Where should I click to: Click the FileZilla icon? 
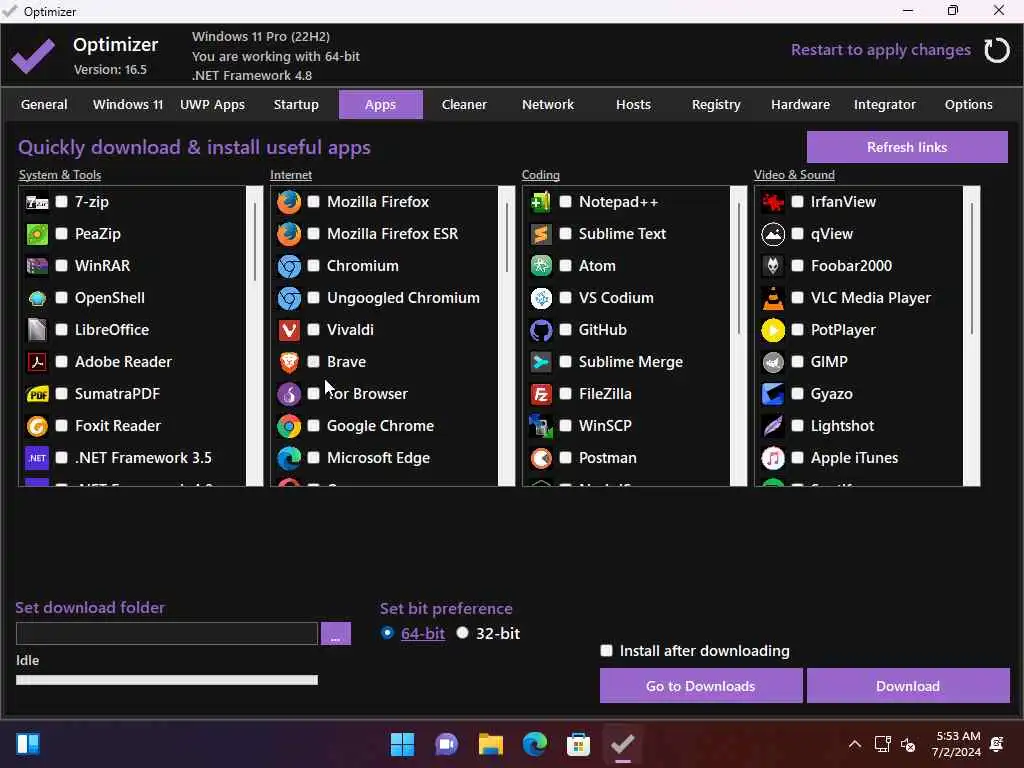(541, 394)
